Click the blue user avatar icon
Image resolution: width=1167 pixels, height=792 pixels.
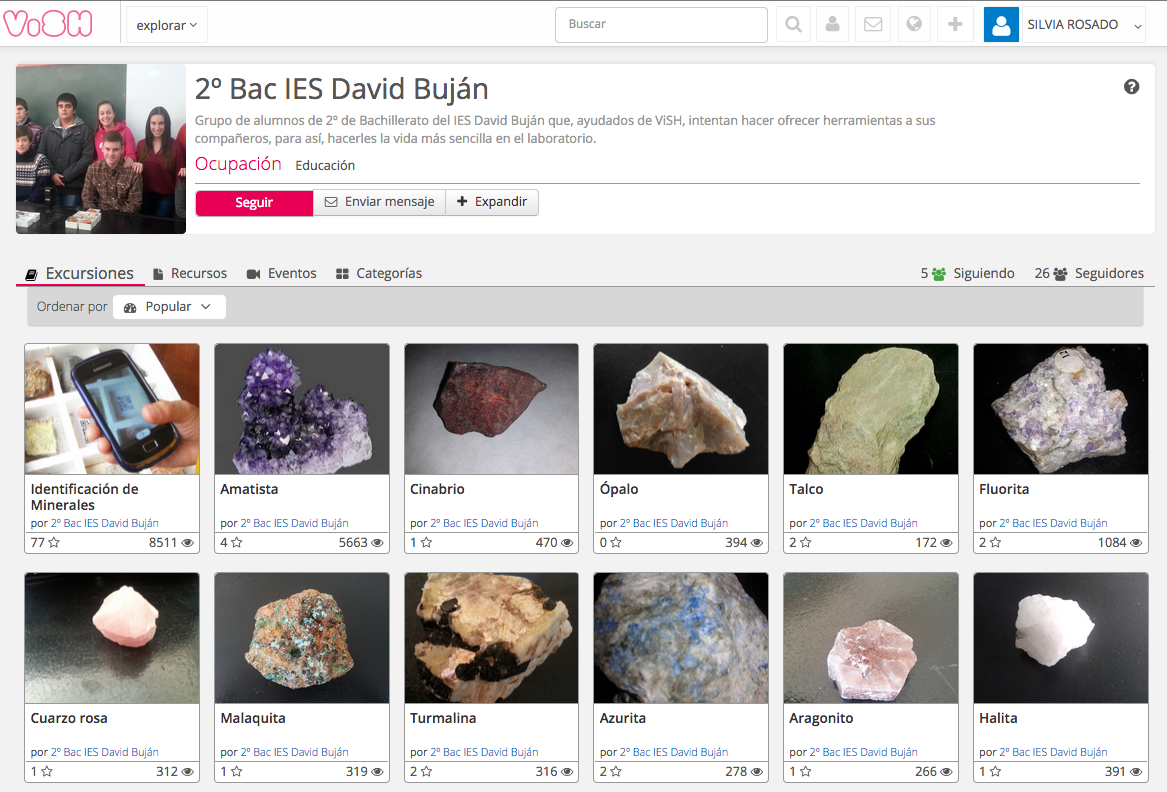1001,25
